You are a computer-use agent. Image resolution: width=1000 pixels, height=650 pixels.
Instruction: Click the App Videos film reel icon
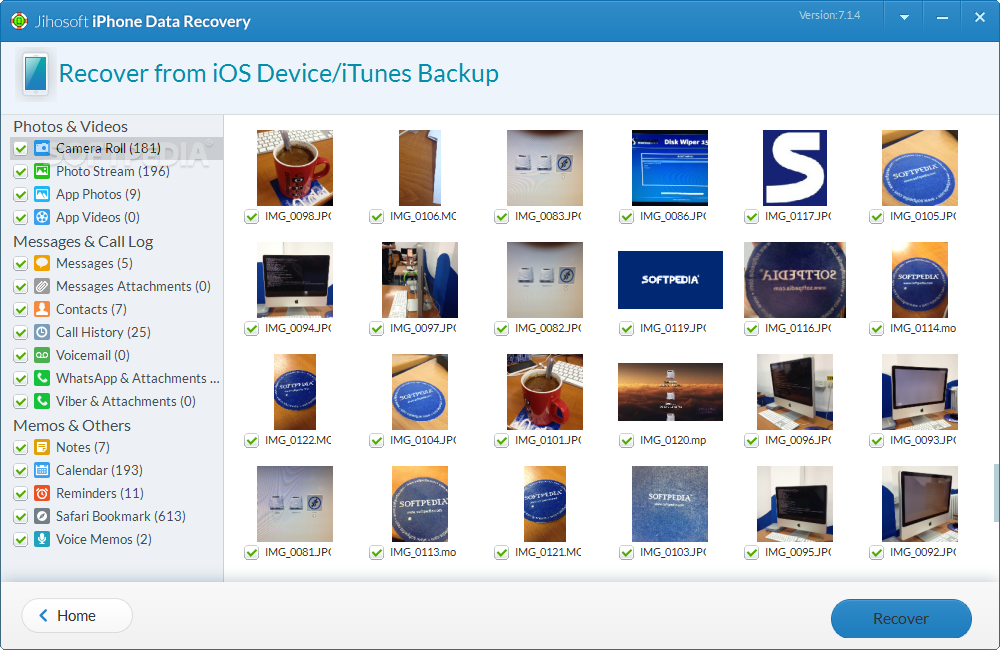[x=42, y=217]
